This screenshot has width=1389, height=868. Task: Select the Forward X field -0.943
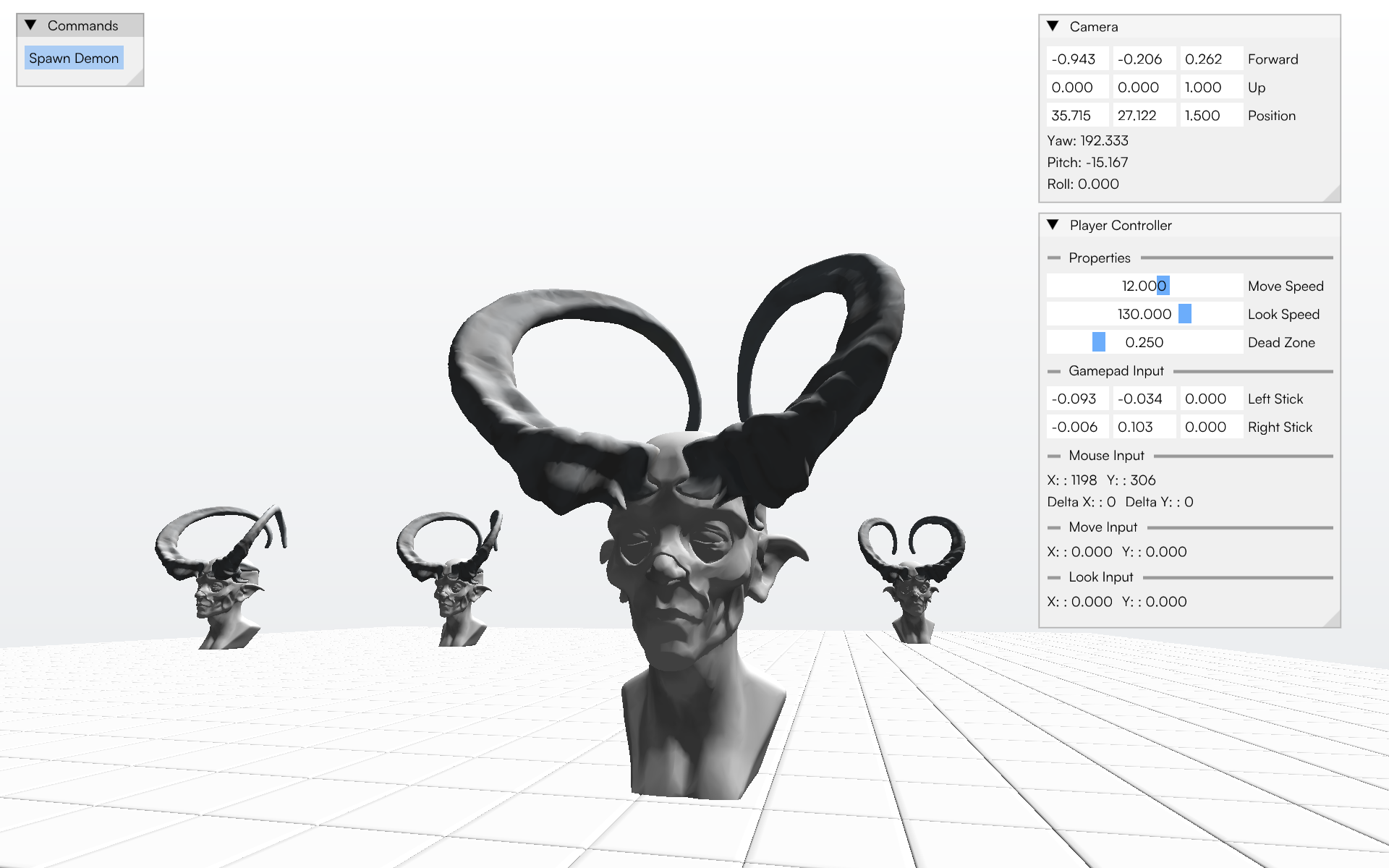tap(1077, 59)
